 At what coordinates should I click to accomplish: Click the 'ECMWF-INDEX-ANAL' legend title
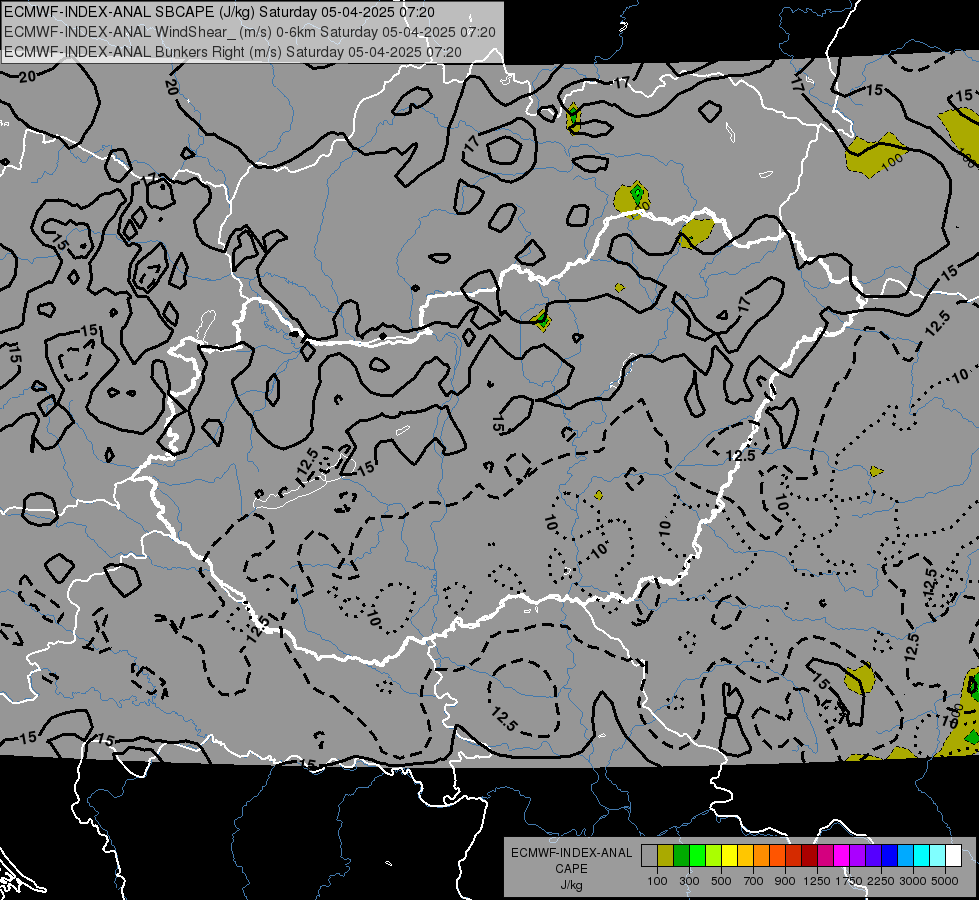pos(572,853)
